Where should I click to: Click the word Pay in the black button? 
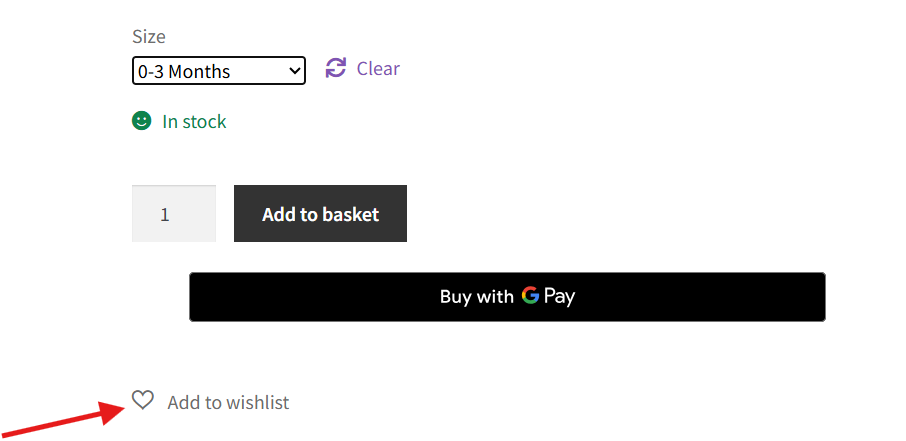560,297
